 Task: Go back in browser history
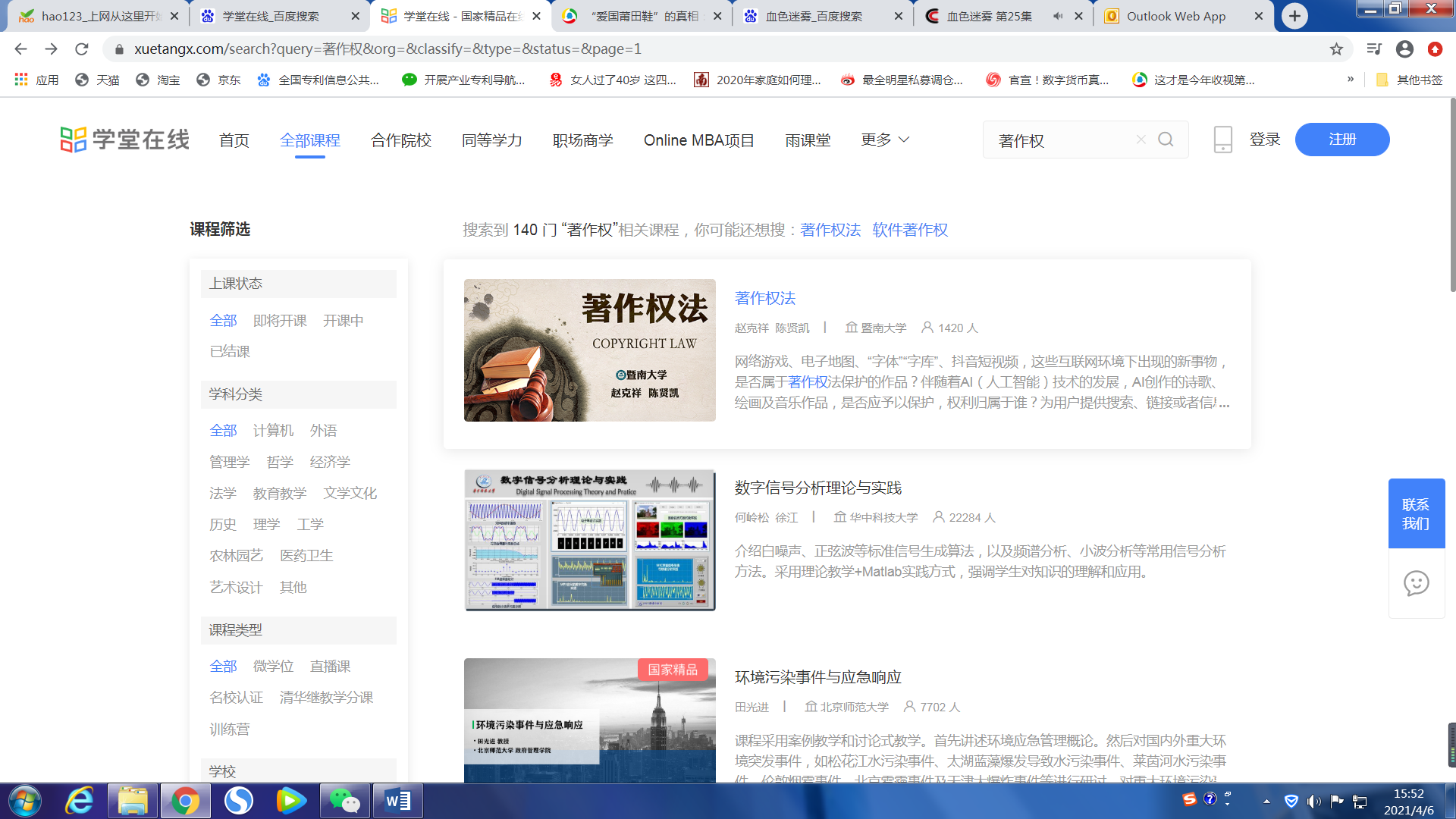pyautogui.click(x=20, y=49)
